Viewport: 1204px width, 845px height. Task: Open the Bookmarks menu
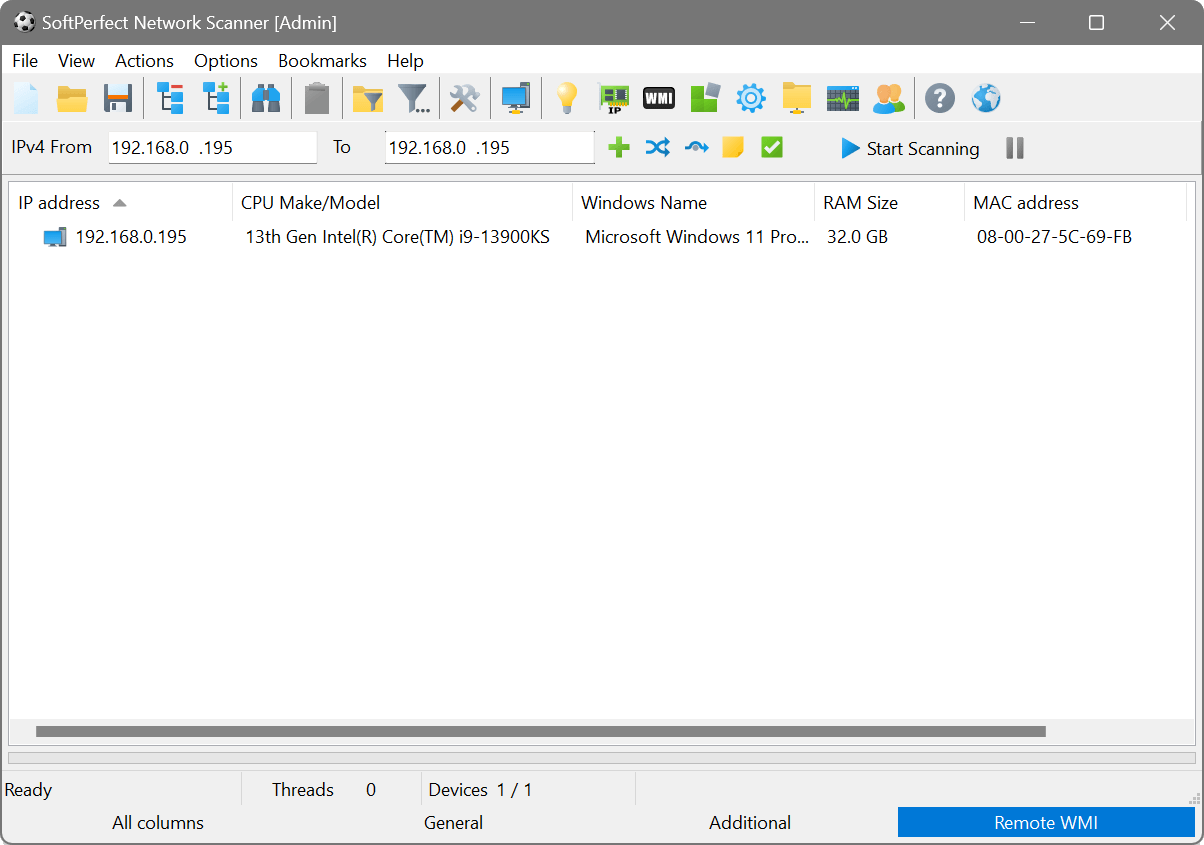tap(322, 61)
